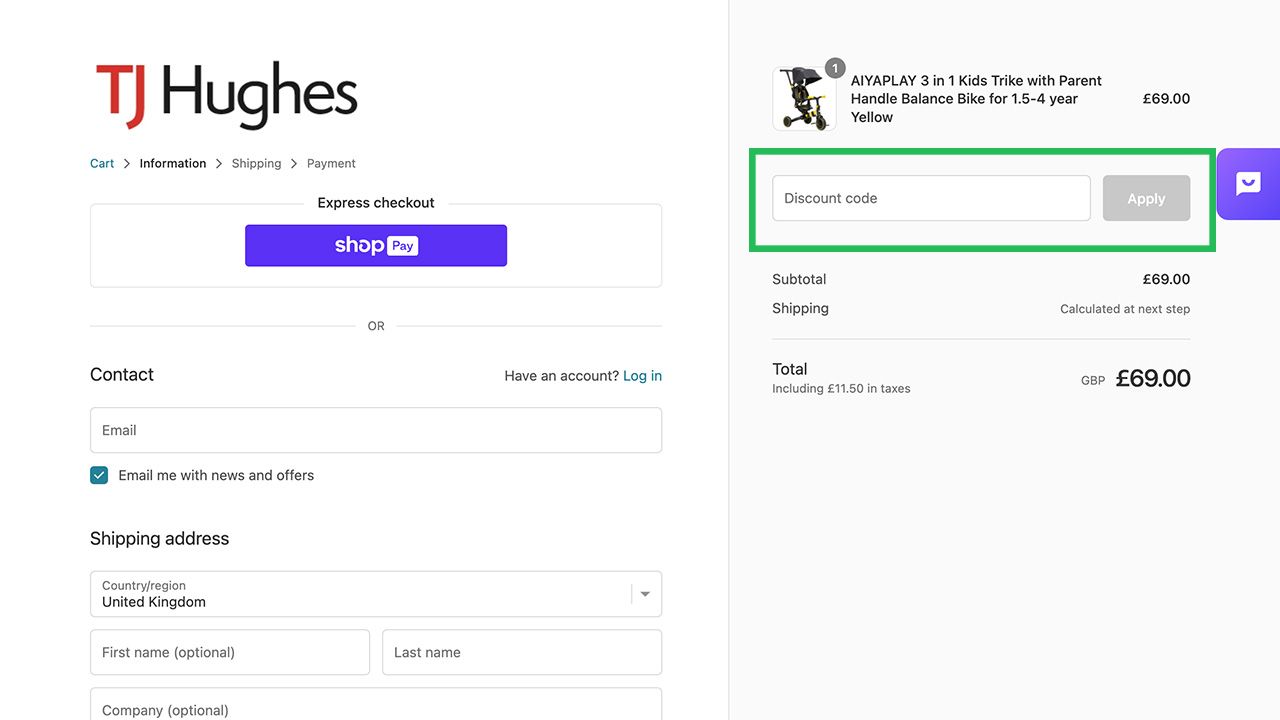Apply the discount code

point(1146,198)
